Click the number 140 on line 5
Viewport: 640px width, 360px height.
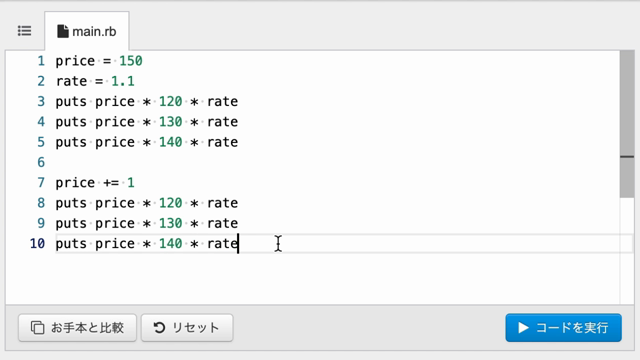click(170, 142)
